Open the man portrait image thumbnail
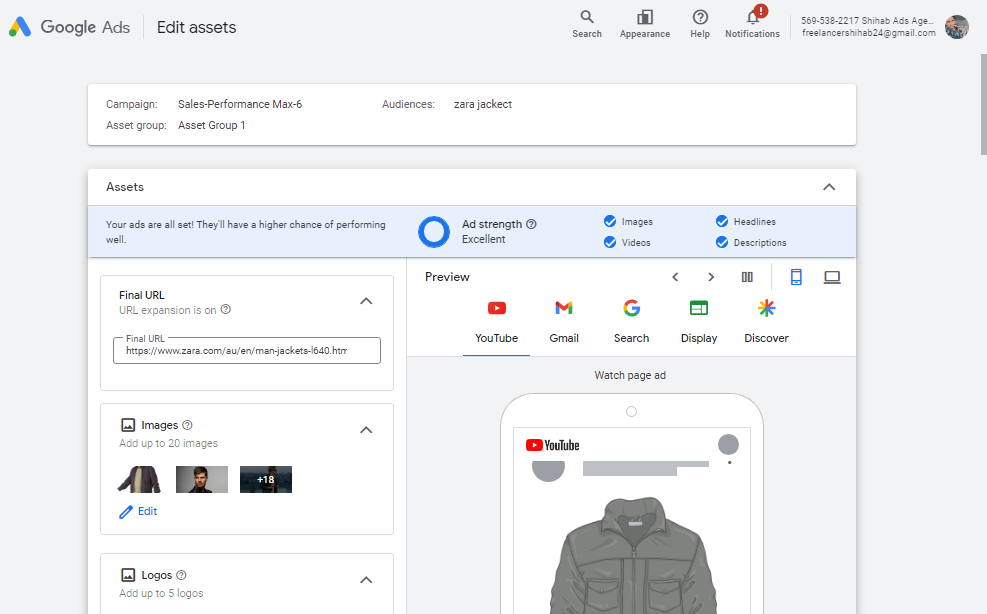 coord(201,479)
